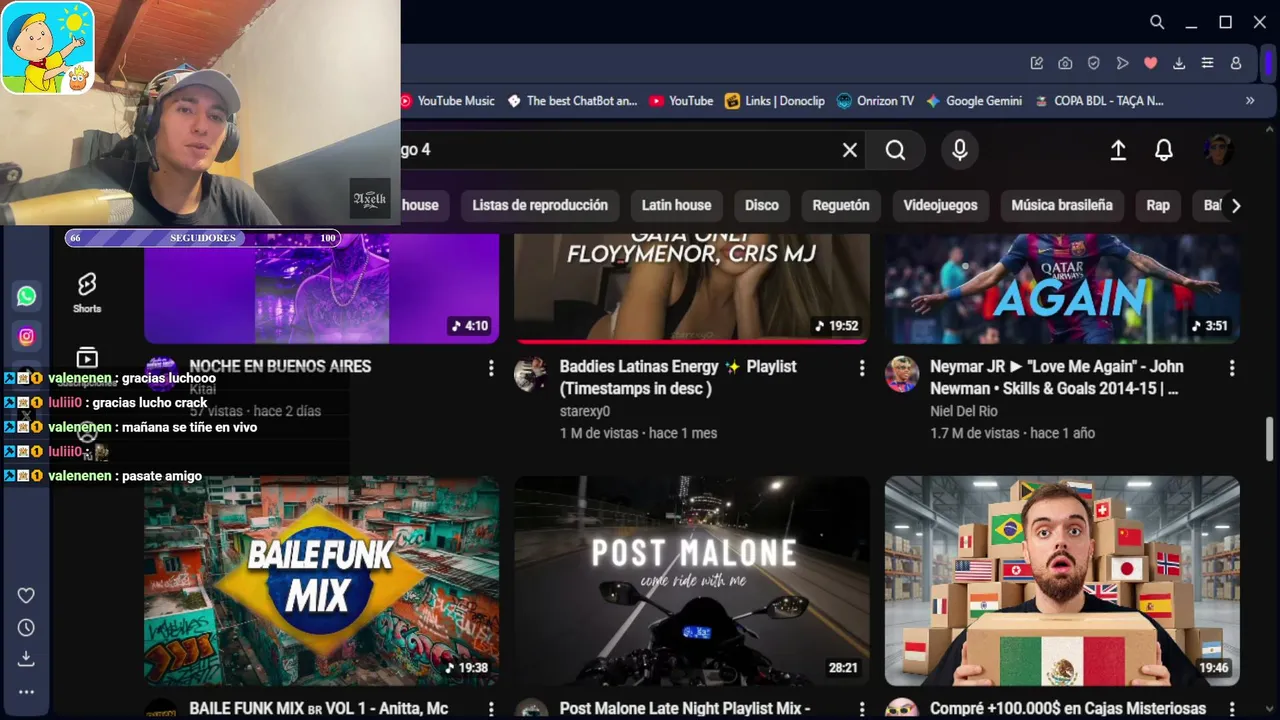This screenshot has height=720, width=1280.
Task: Open the starexy0 channel name link
Action: 585,411
